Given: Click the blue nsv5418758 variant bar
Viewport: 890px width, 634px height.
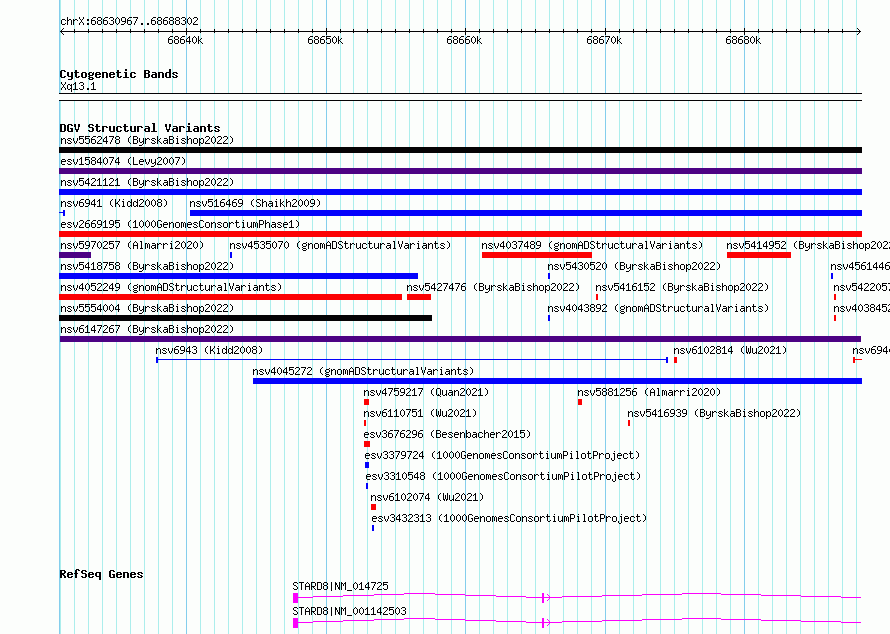Looking at the screenshot, I should (x=238, y=276).
